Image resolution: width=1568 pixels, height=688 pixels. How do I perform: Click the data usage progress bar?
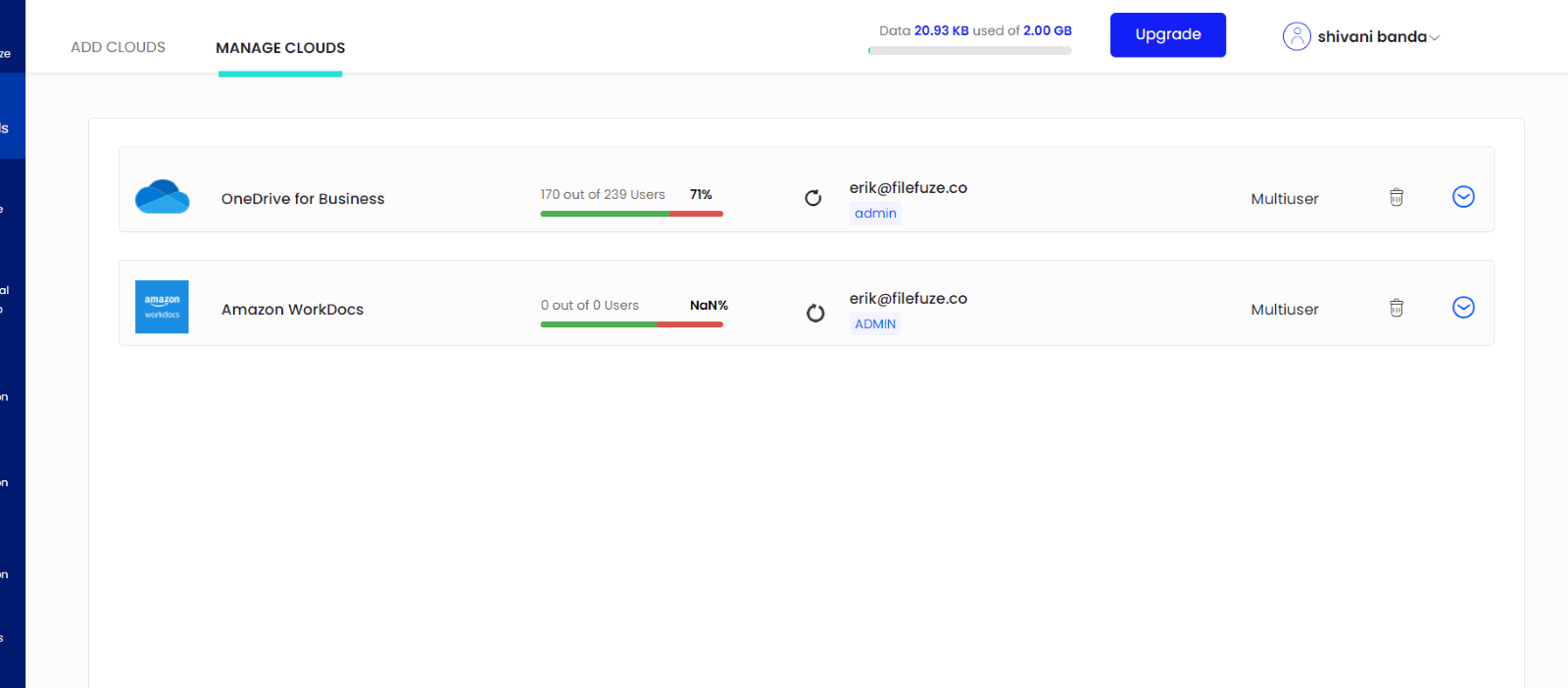point(970,50)
